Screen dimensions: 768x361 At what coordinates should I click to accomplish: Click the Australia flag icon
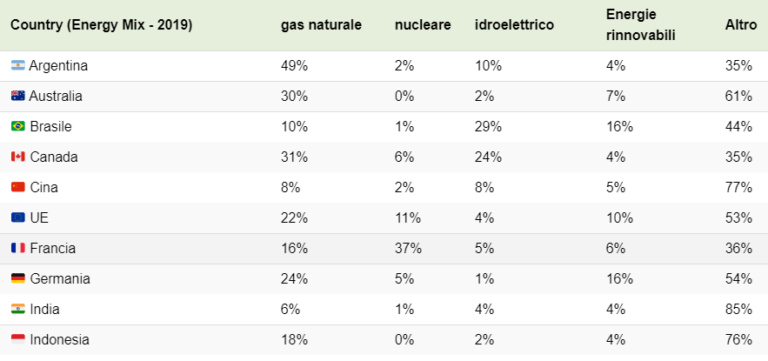[x=18, y=96]
